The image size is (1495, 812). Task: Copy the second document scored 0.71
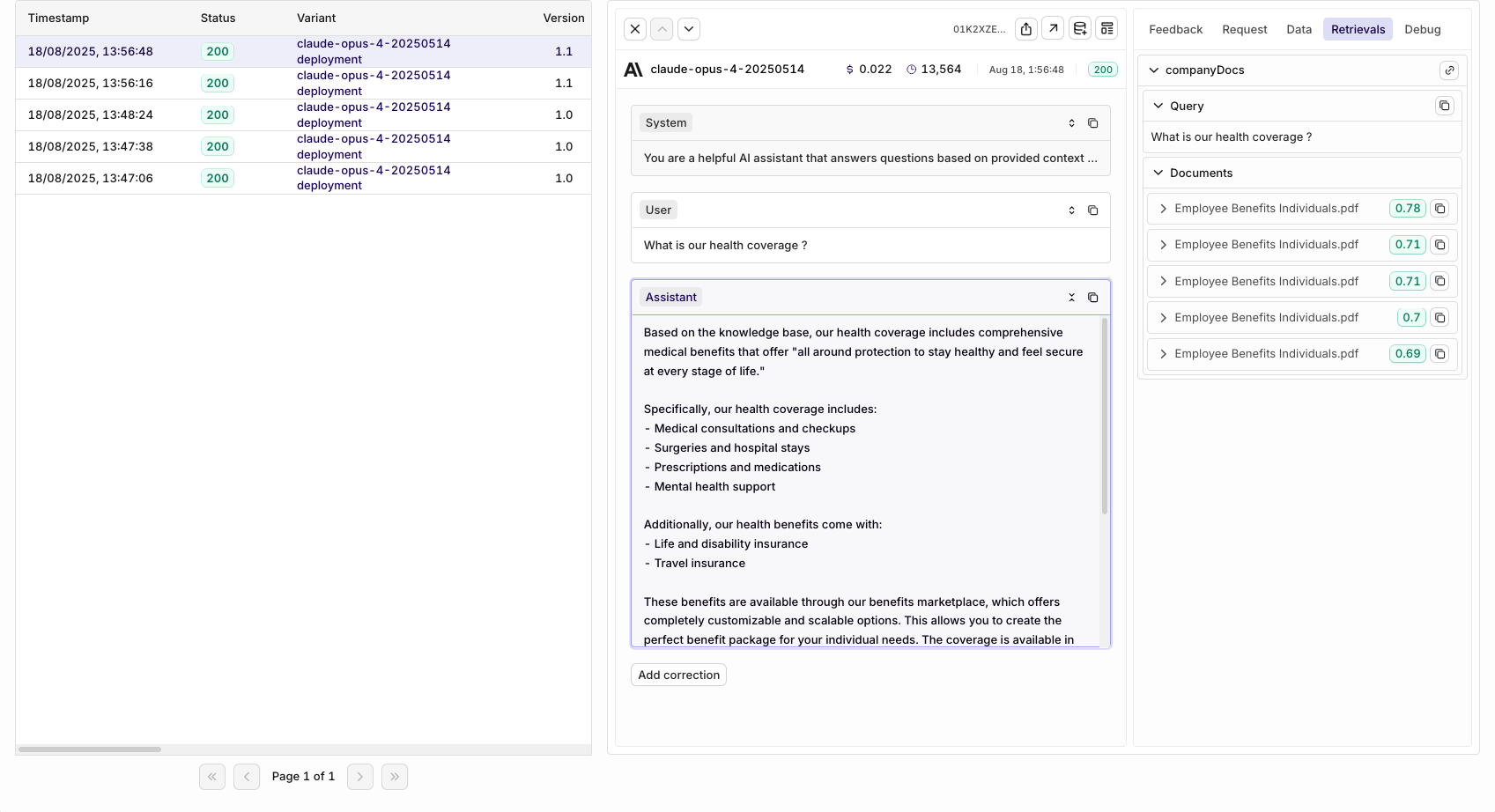click(1440, 282)
